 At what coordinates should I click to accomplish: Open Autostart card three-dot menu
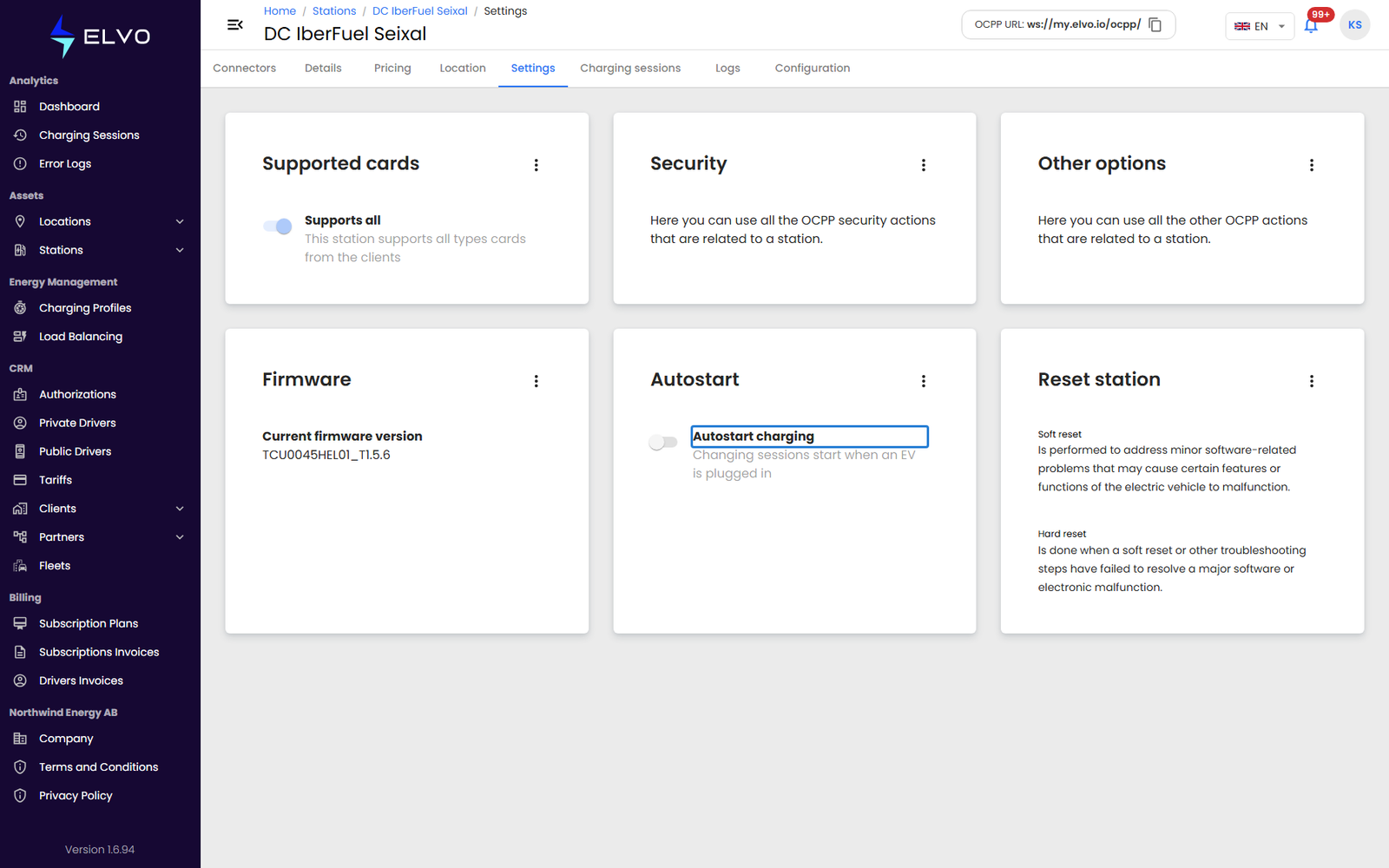tap(924, 381)
